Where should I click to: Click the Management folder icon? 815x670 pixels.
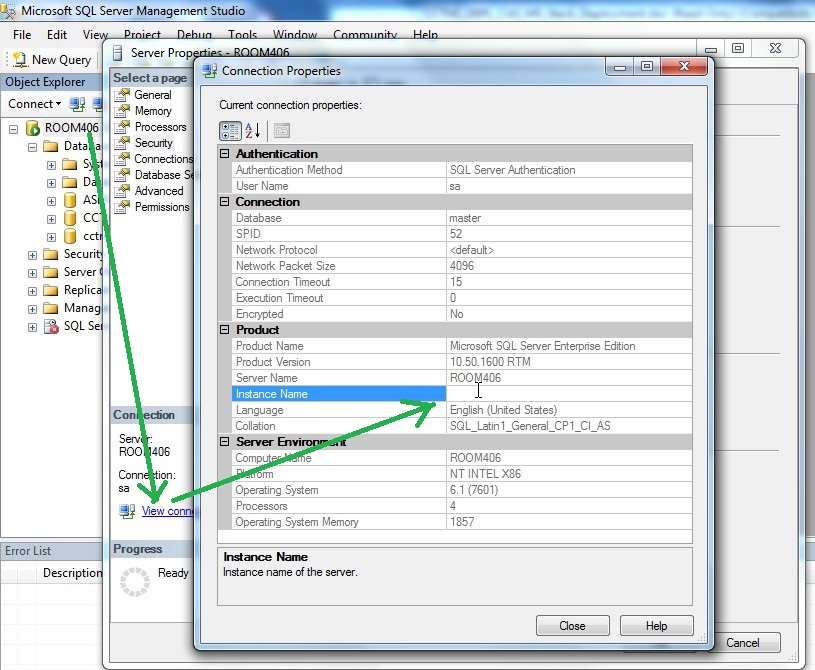pyautogui.click(x=50, y=308)
